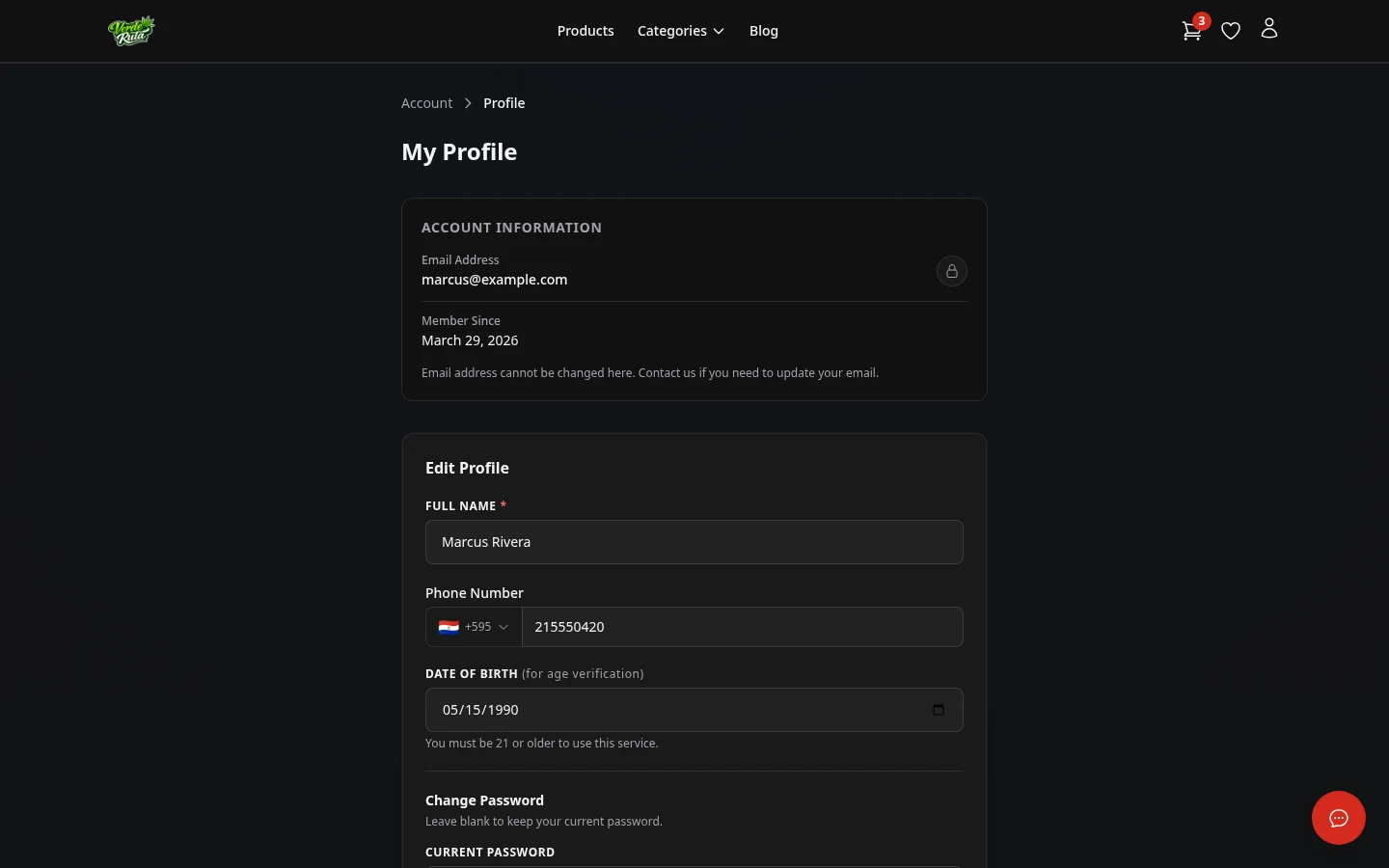
Task: Open the wishlist heart icon
Action: click(1231, 30)
